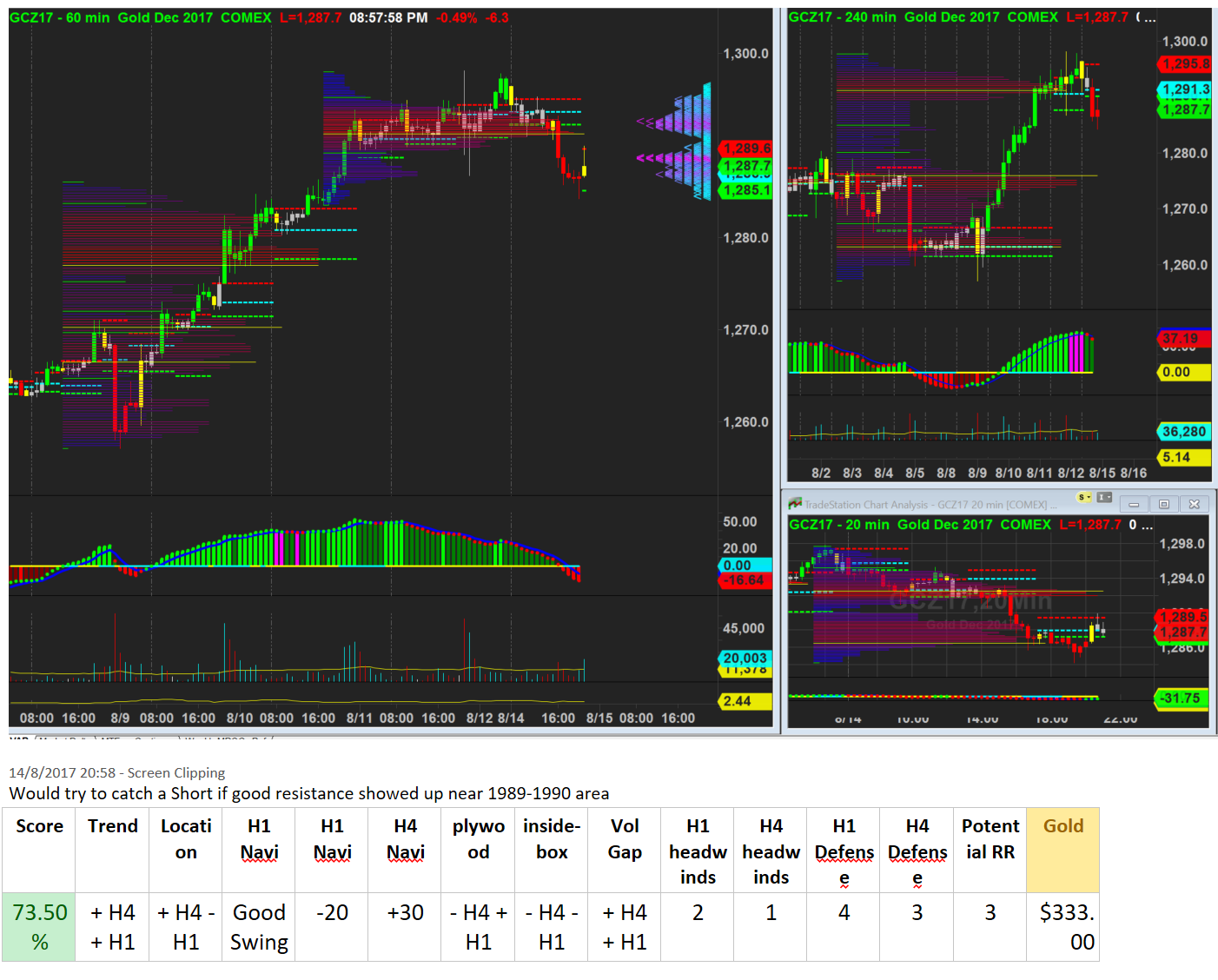1218x980 pixels.
Task: Click the 240 min chart title GCZ17 - 240 min
Action: tap(842, 17)
